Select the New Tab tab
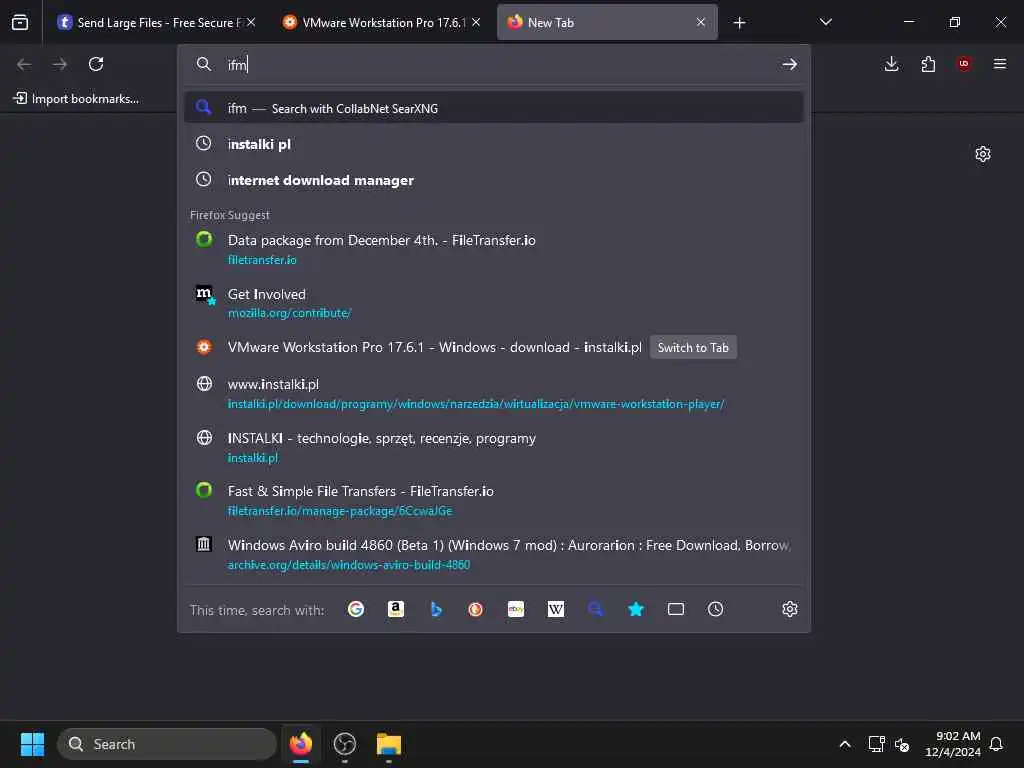This screenshot has width=1024, height=768. 607,22
